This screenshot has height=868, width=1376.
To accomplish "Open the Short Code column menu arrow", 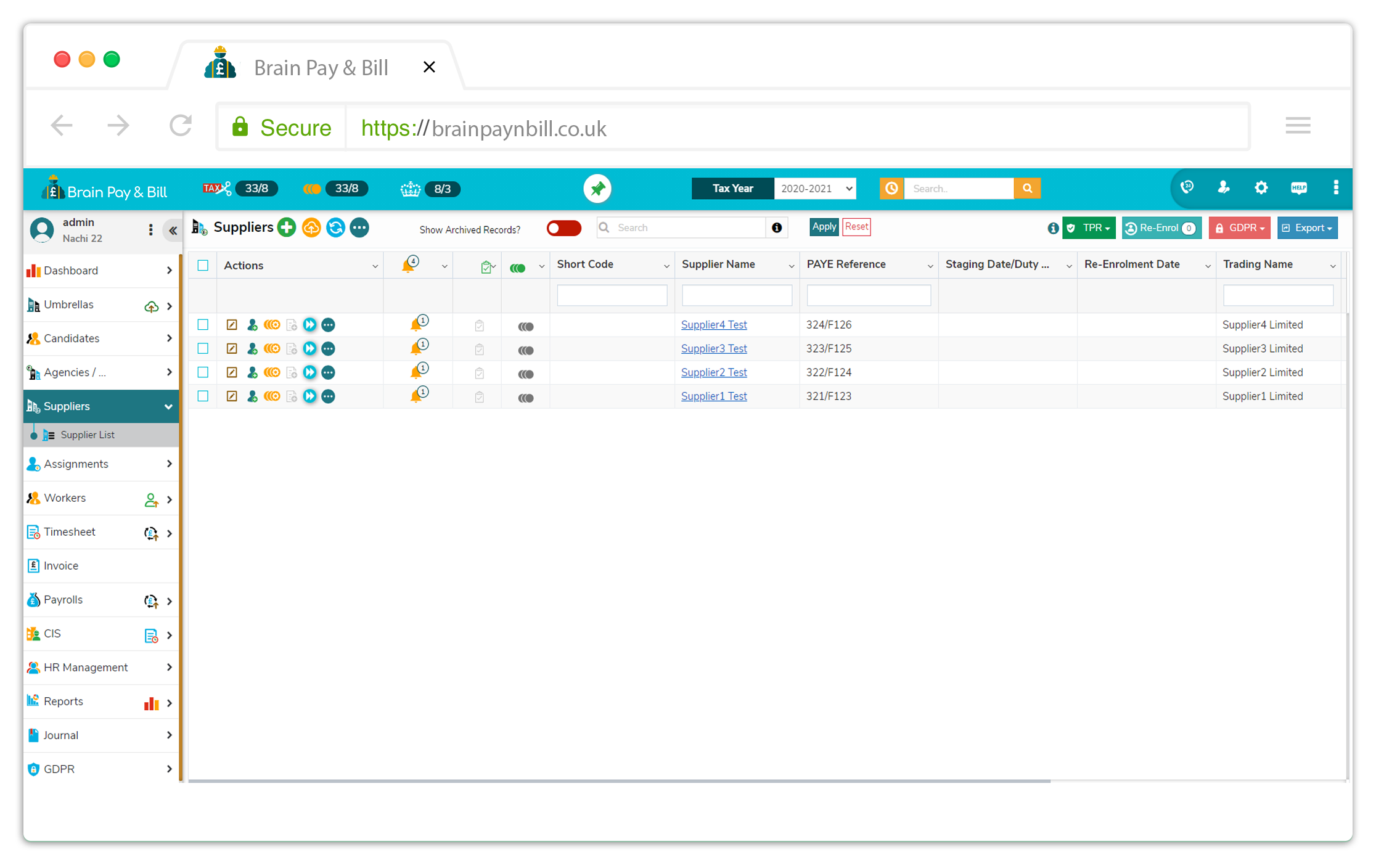I will pos(666,266).
